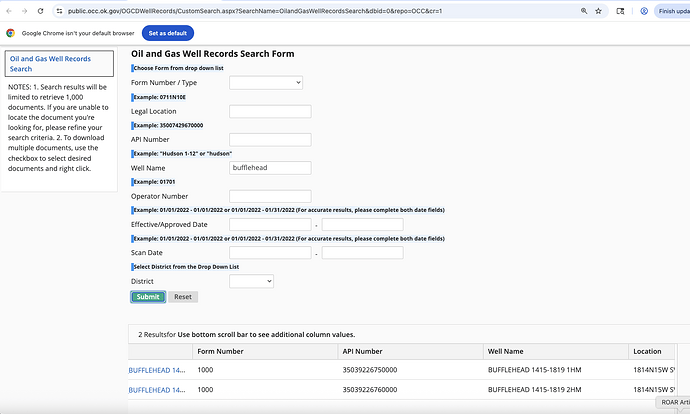This screenshot has width=690, height=414.
Task: Click 'Select District from the Drop Down List' hint
Action: click(186, 267)
